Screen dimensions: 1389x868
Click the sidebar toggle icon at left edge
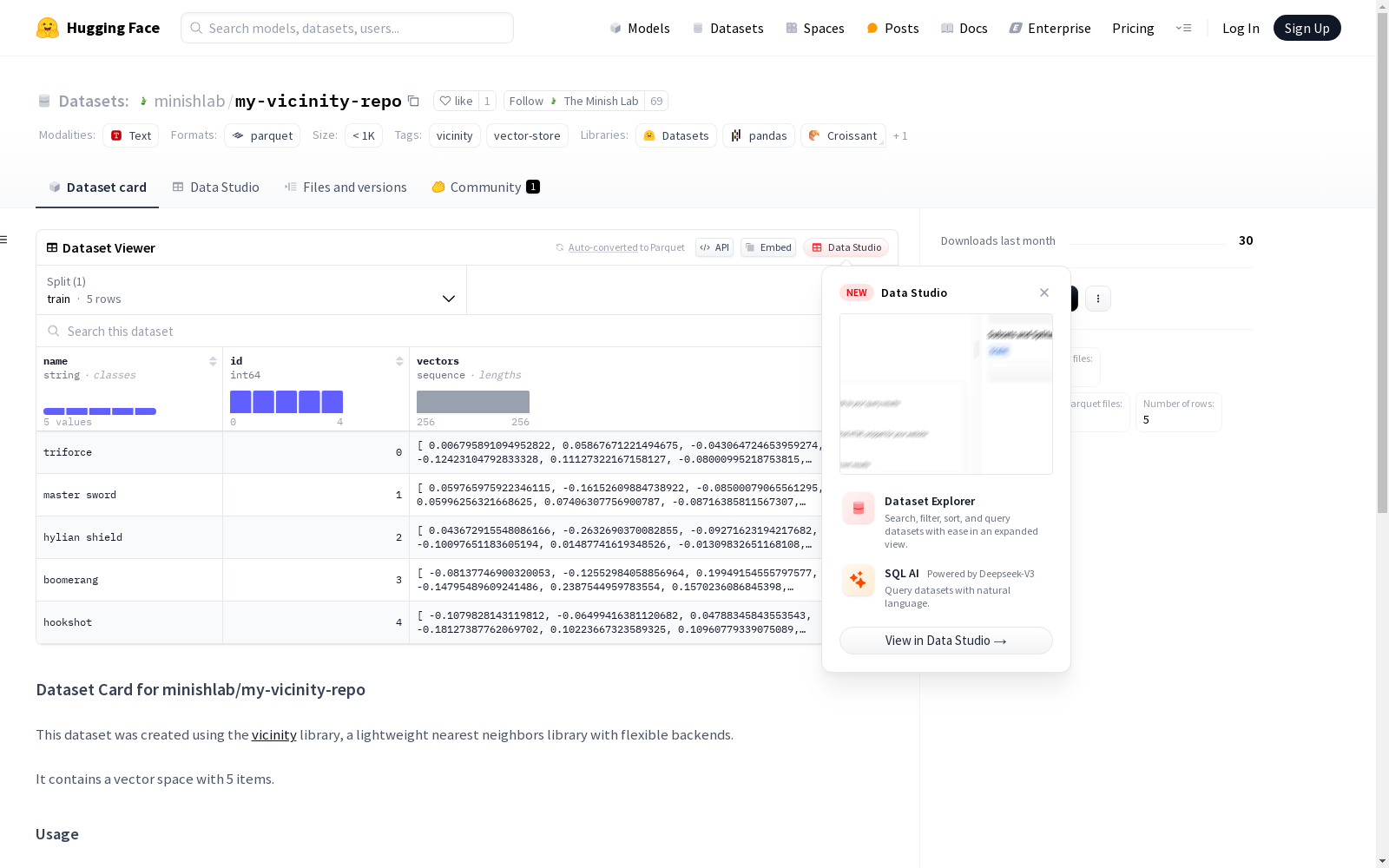tap(4, 240)
